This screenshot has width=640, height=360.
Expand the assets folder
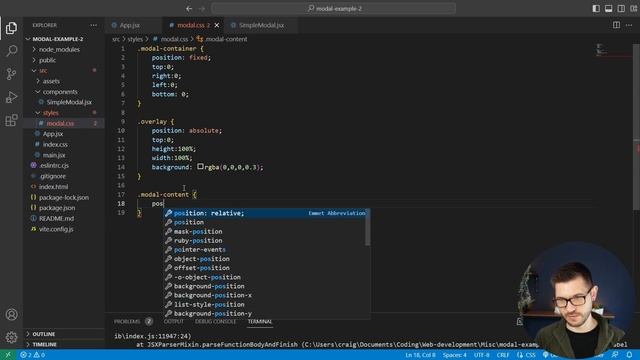(x=63, y=81)
